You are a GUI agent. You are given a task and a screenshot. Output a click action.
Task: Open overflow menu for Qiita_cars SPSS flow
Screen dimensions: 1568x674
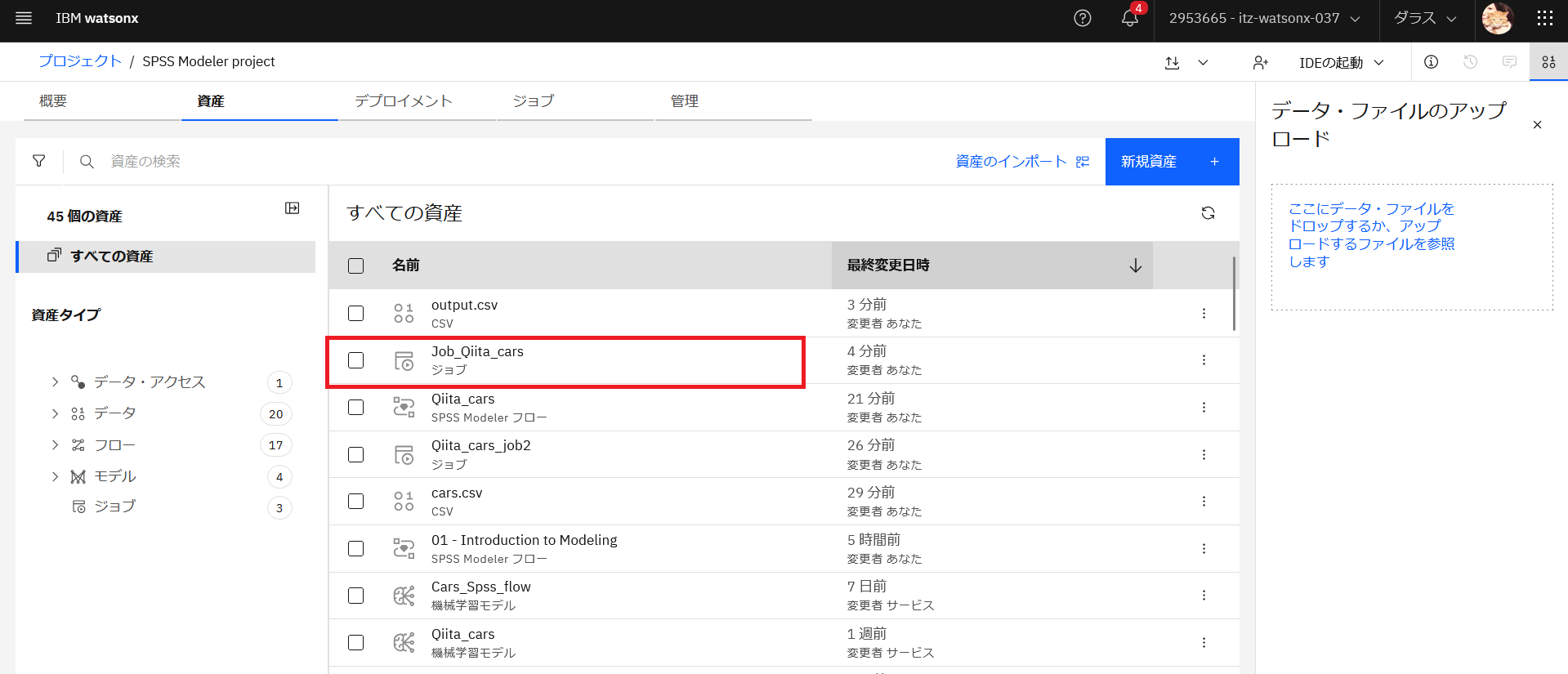1204,407
